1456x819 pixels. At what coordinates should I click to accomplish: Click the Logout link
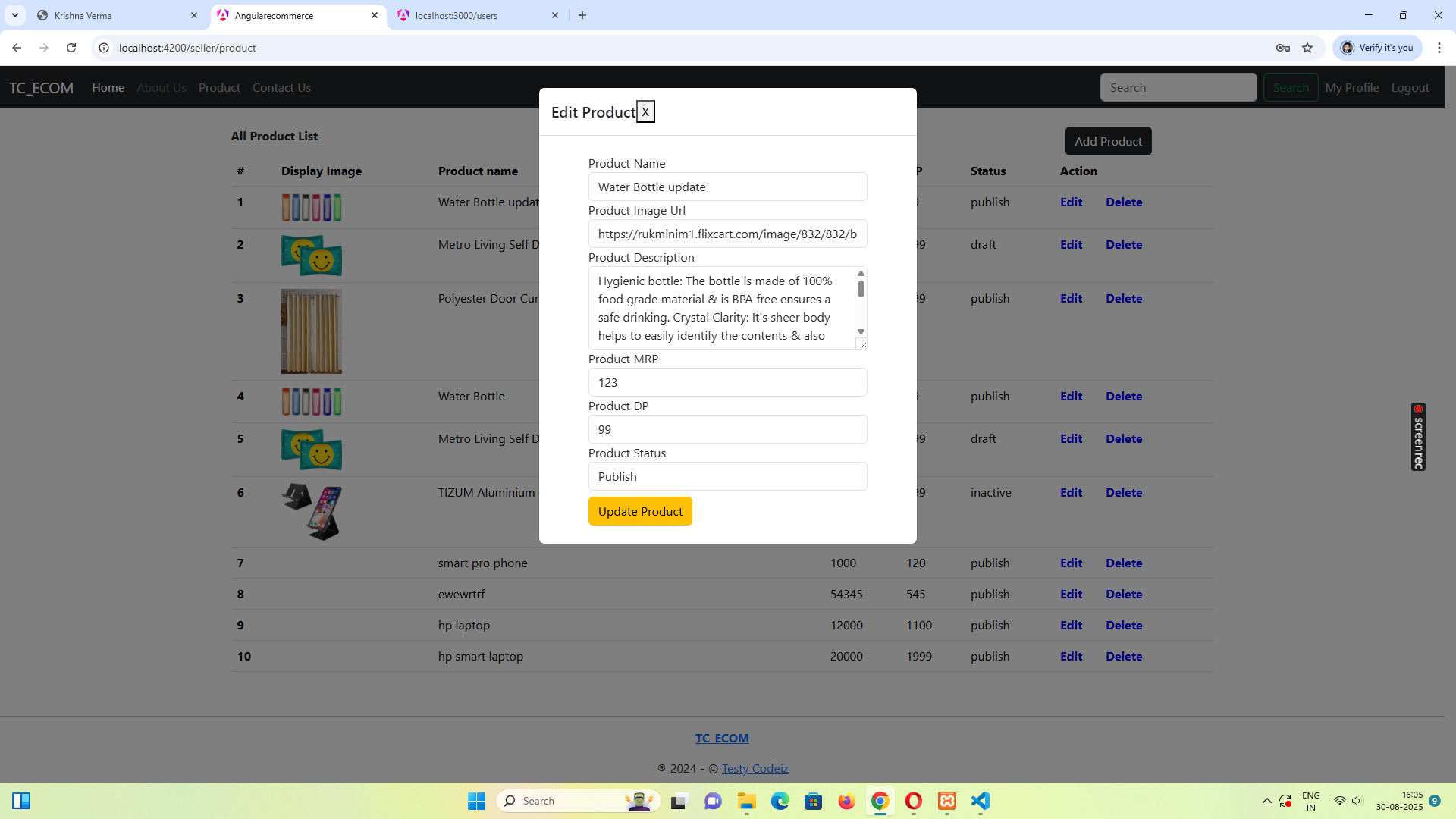tap(1410, 87)
